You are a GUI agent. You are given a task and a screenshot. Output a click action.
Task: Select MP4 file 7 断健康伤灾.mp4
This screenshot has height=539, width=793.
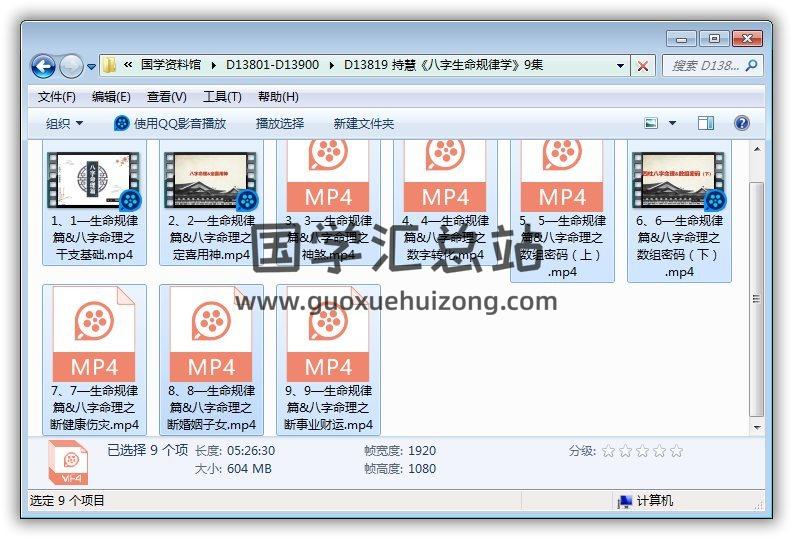(x=95, y=360)
